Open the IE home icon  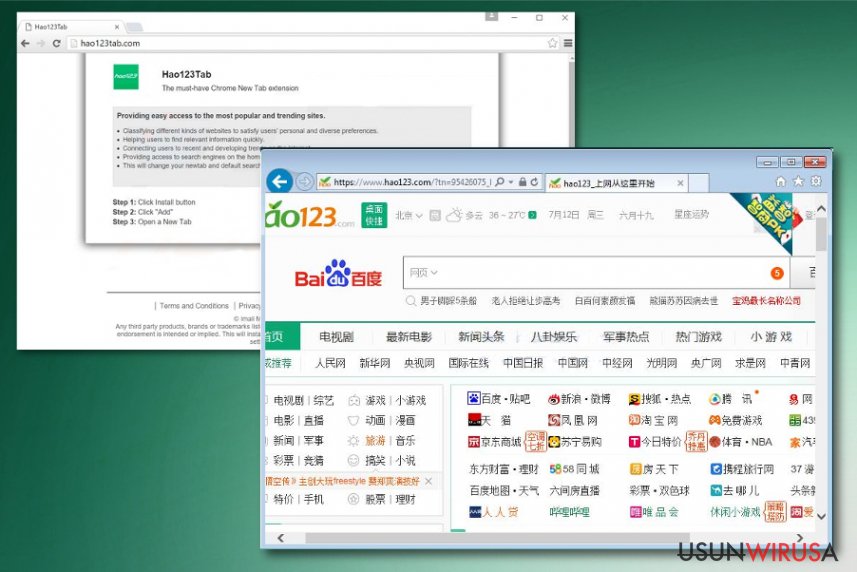coord(780,181)
